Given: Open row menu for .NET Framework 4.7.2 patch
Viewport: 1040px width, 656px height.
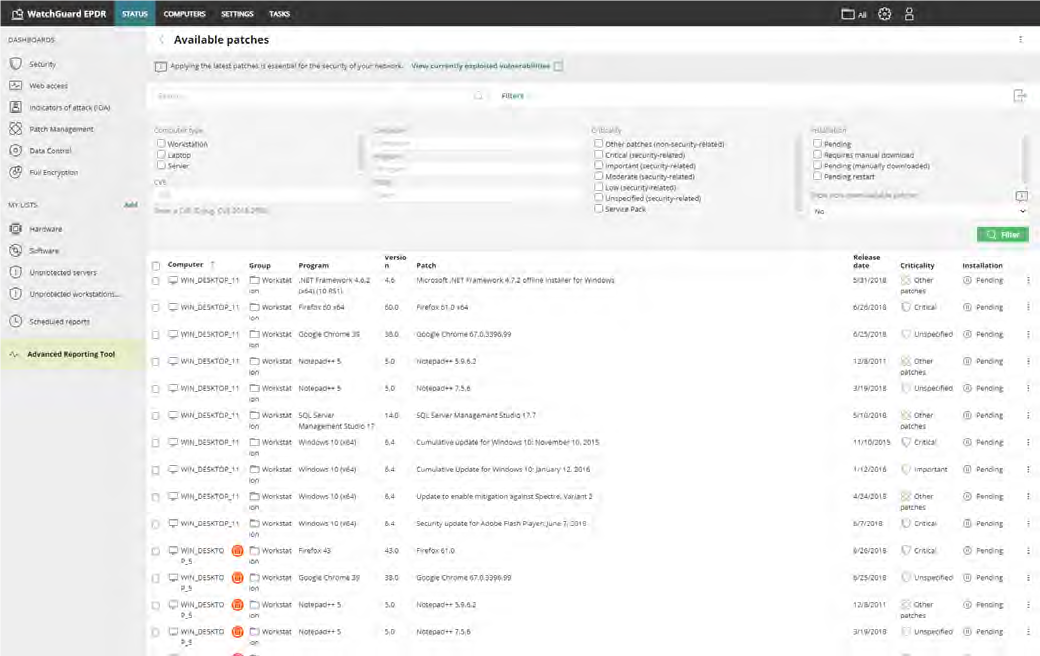Looking at the screenshot, I should click(x=1028, y=281).
